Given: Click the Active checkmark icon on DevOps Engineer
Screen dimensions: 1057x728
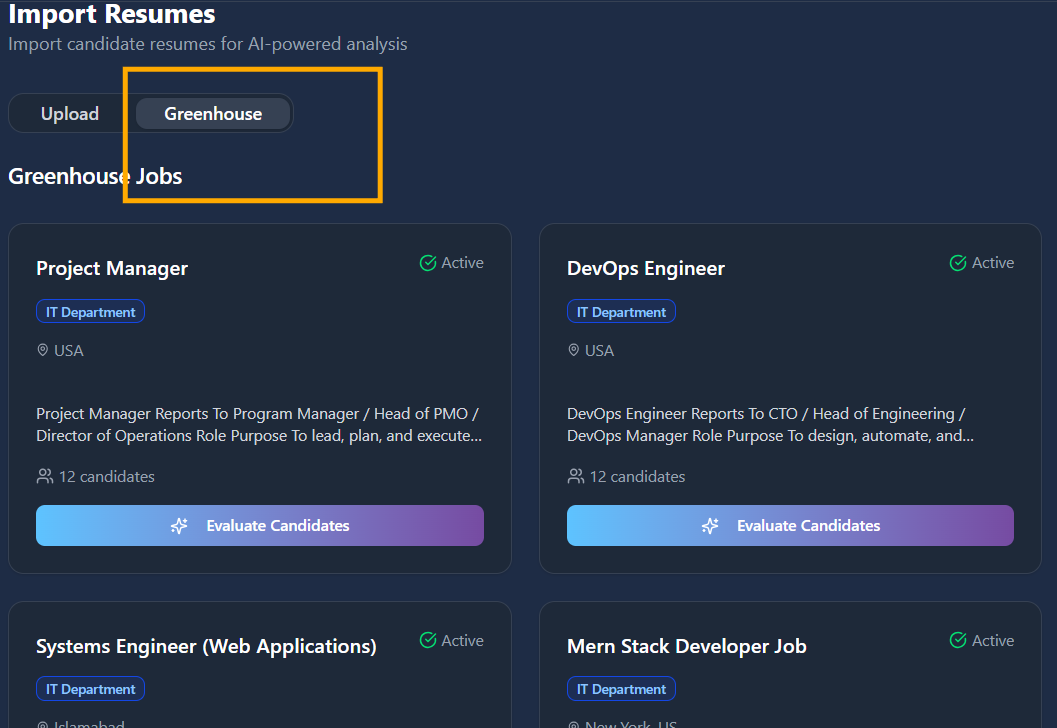Looking at the screenshot, I should click(958, 263).
